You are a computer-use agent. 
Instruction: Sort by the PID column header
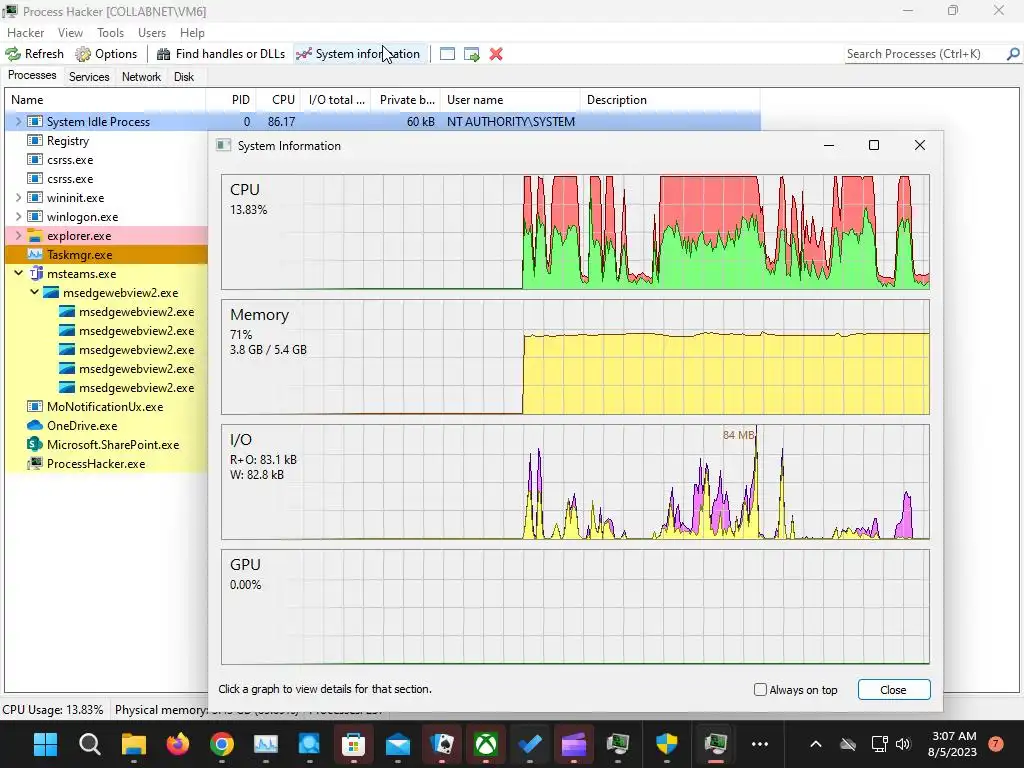(x=231, y=100)
